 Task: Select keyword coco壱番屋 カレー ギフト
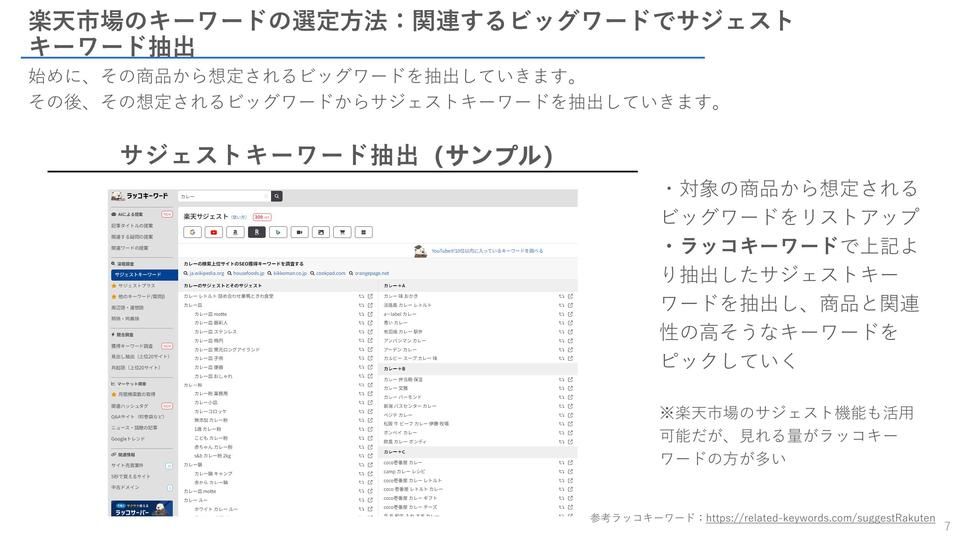(x=411, y=498)
